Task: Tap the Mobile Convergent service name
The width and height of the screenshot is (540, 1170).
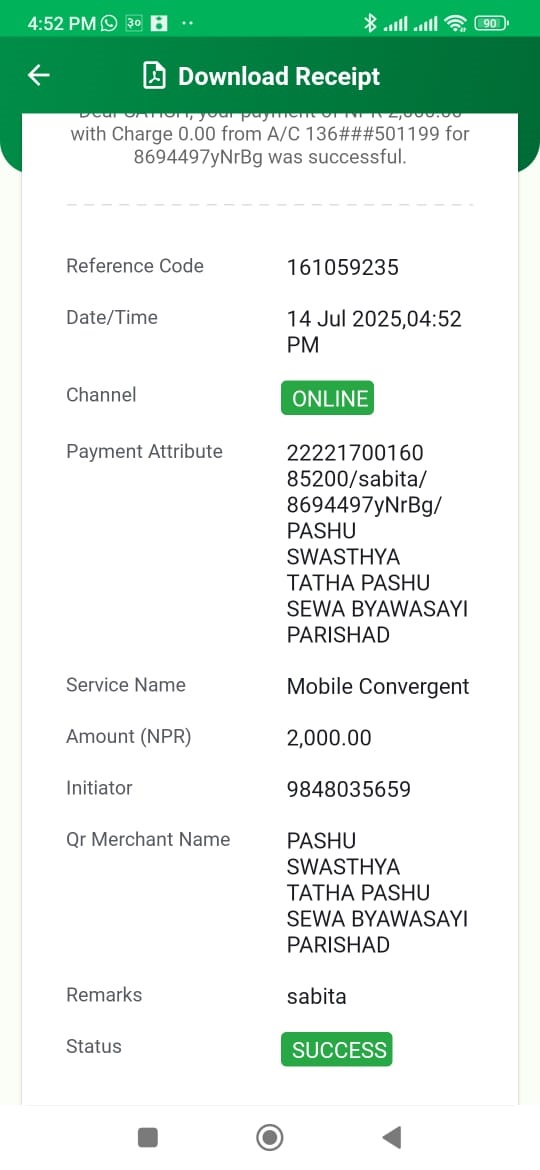Action: tap(378, 686)
